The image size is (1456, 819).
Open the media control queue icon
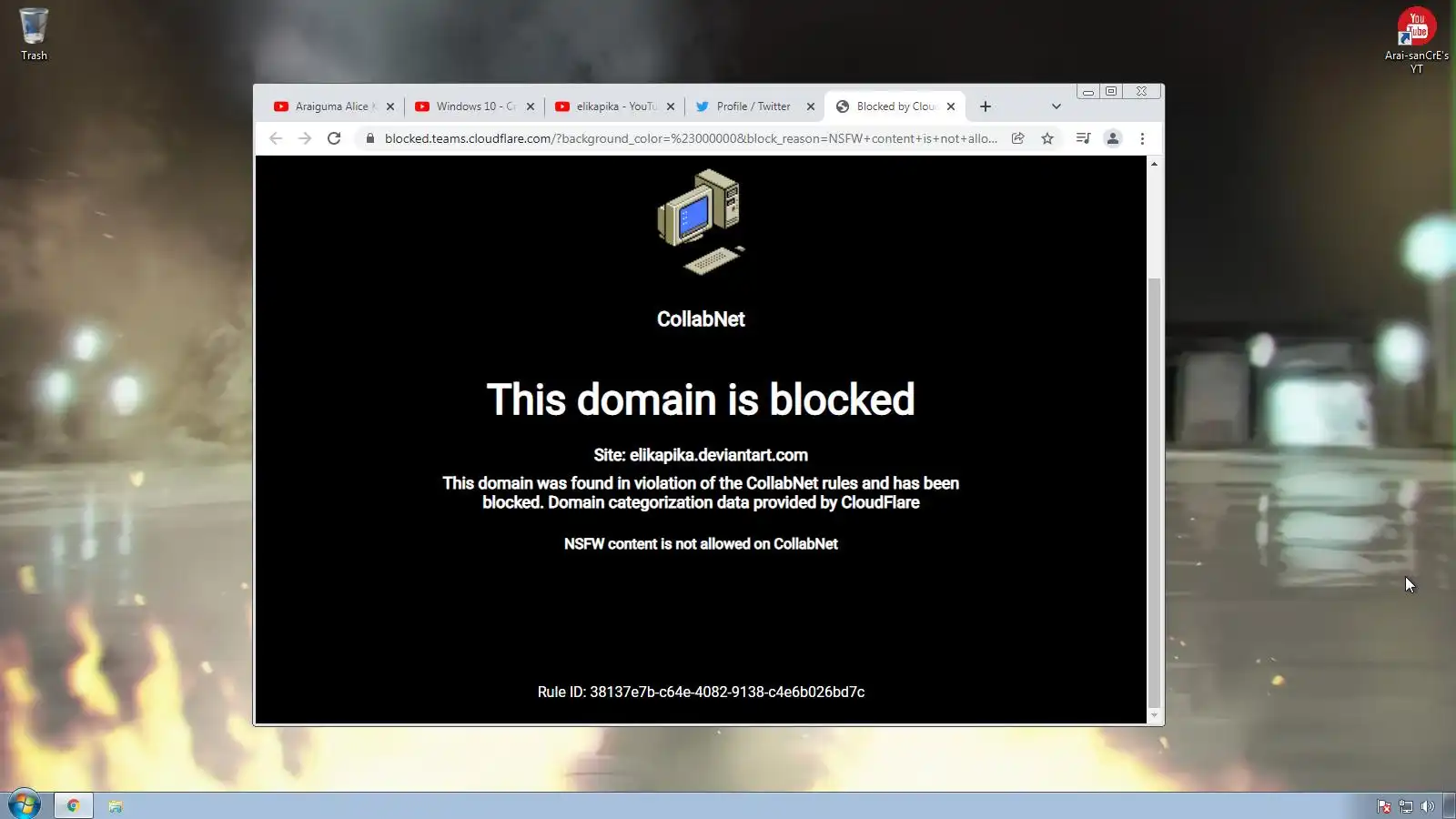pos(1083,138)
